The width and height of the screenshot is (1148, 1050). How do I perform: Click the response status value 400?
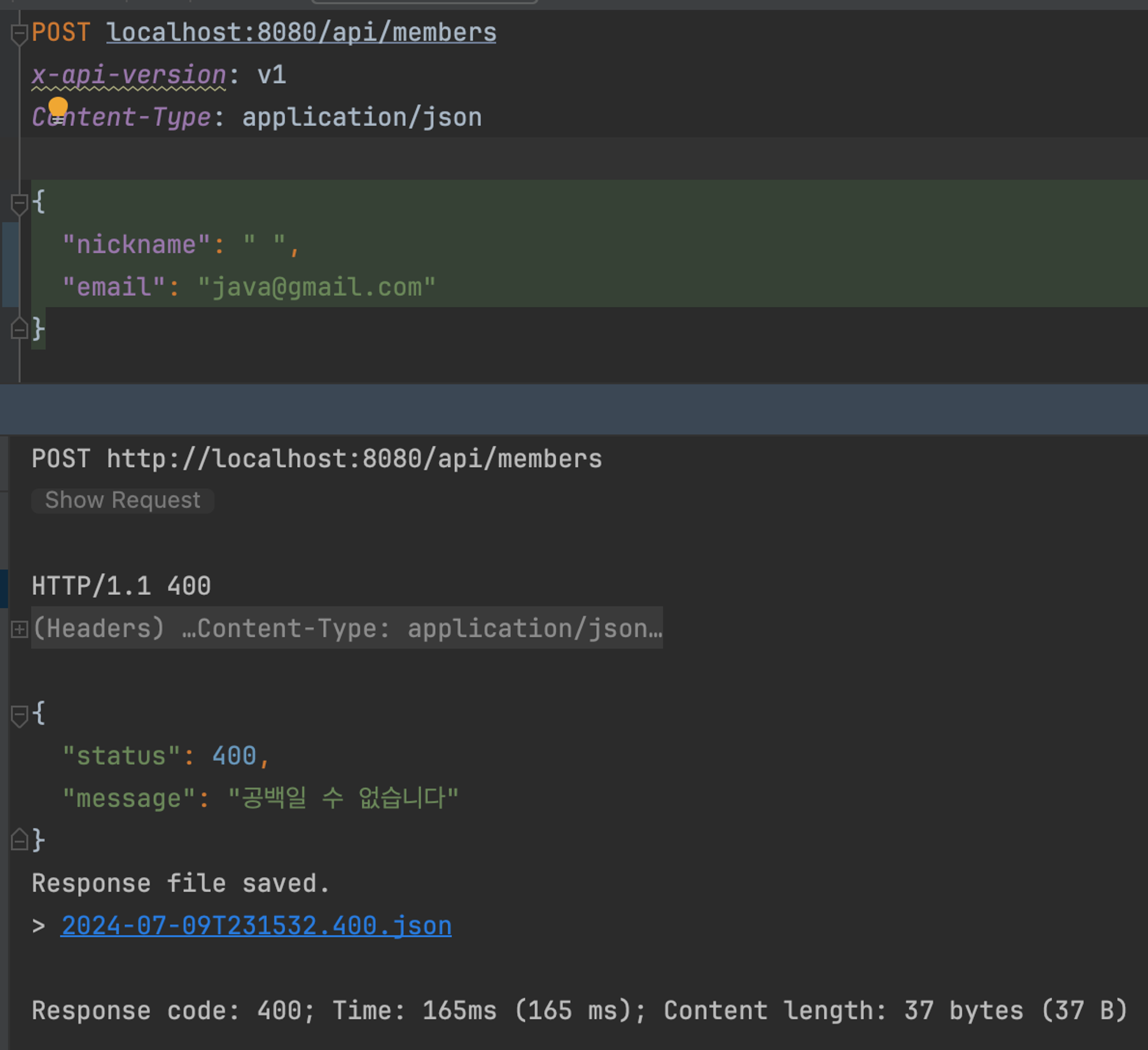click(234, 756)
